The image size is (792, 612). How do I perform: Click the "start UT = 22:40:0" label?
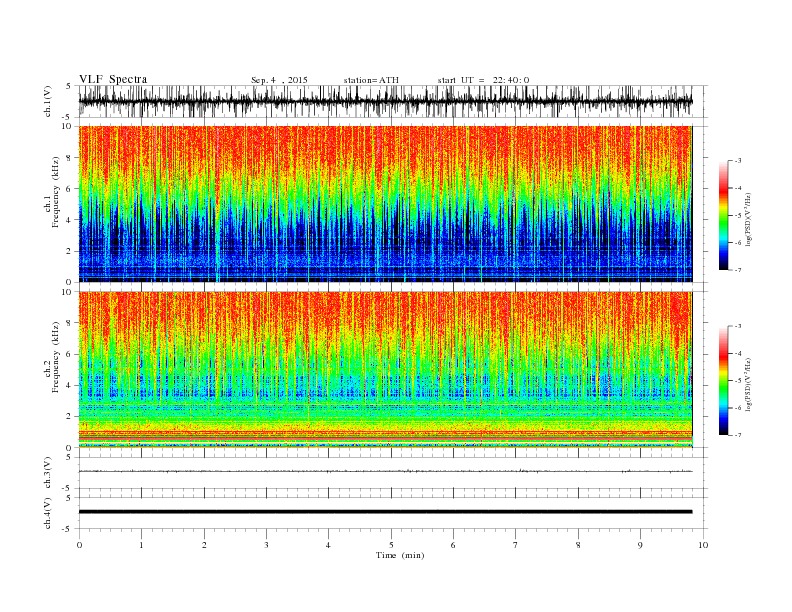click(483, 80)
